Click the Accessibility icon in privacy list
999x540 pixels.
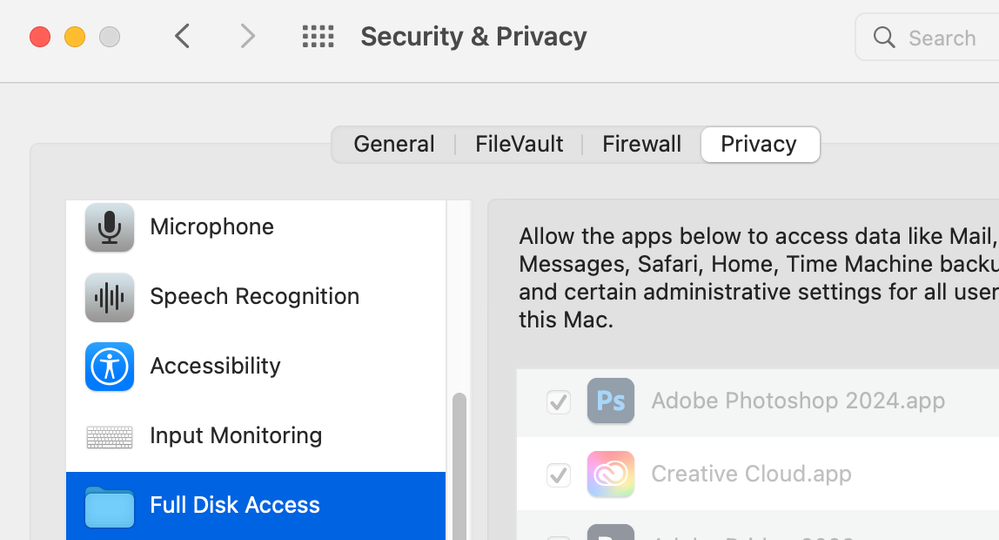coord(109,367)
